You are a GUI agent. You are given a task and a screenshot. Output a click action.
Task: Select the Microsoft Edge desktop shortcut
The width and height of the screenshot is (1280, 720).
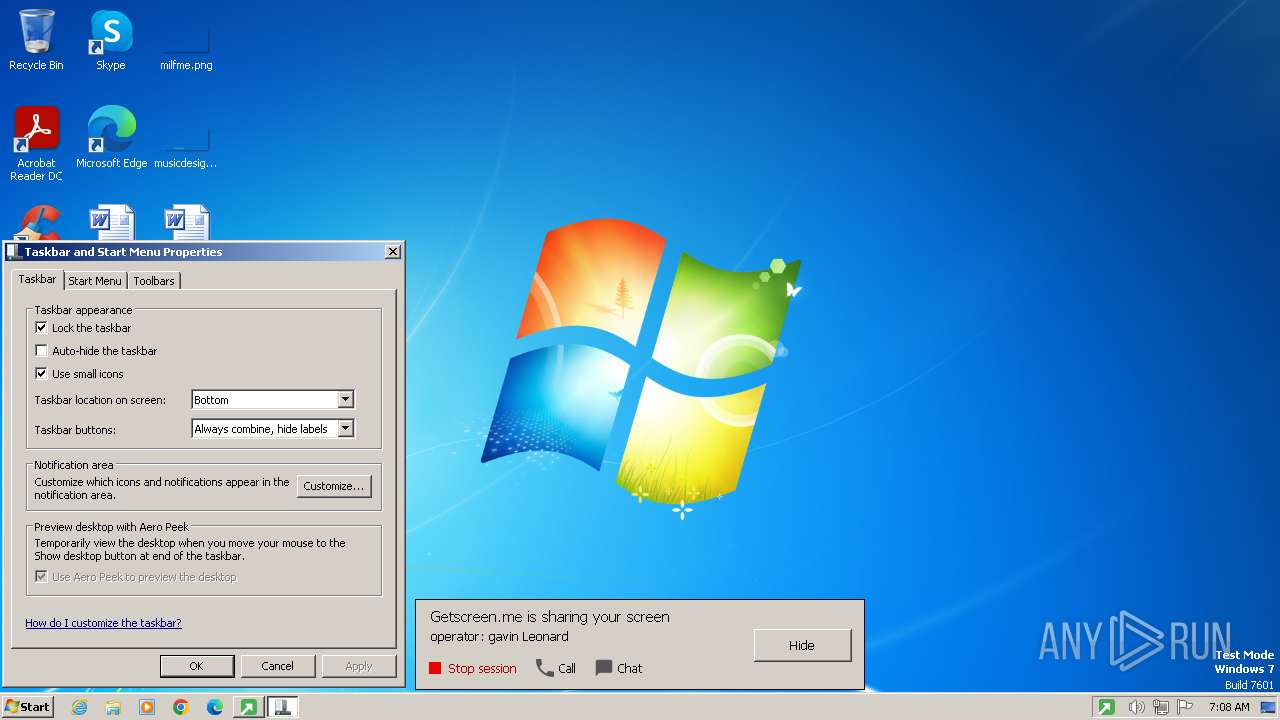[x=111, y=138]
